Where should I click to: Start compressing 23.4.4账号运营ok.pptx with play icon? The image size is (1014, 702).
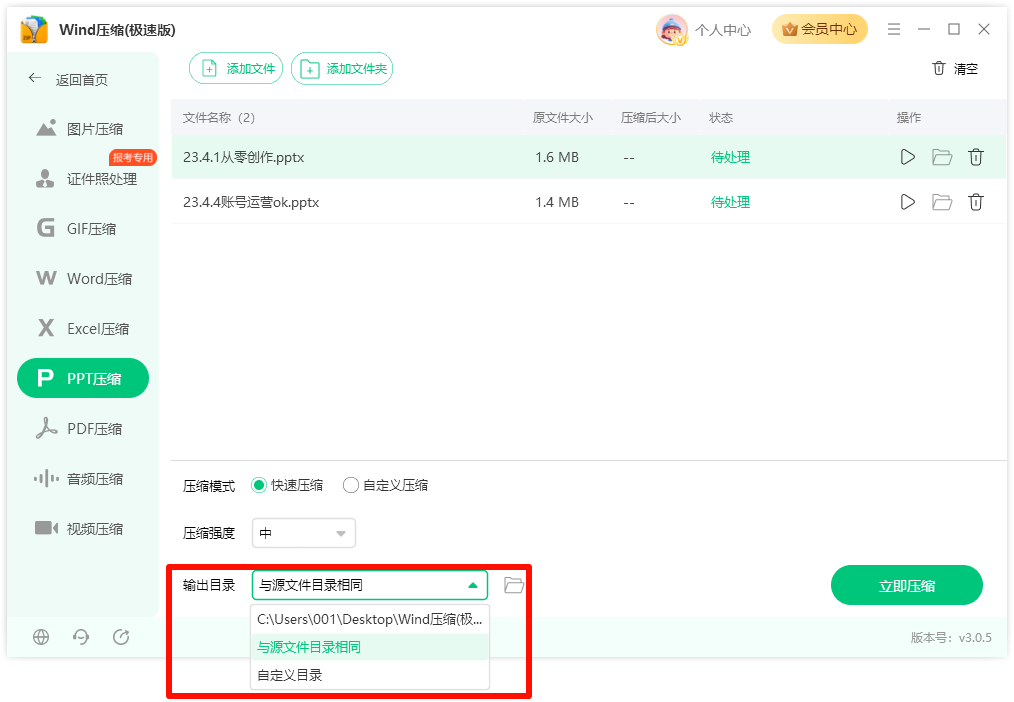click(x=908, y=202)
